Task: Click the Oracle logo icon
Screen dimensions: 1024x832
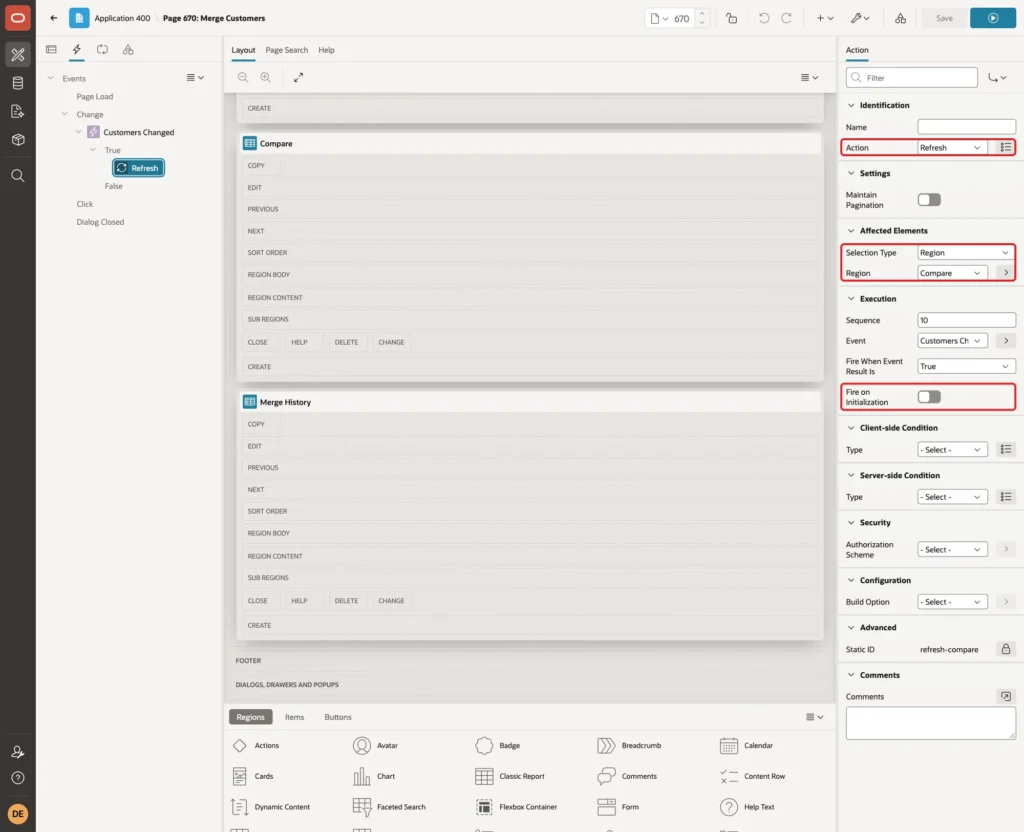Action: (x=18, y=18)
